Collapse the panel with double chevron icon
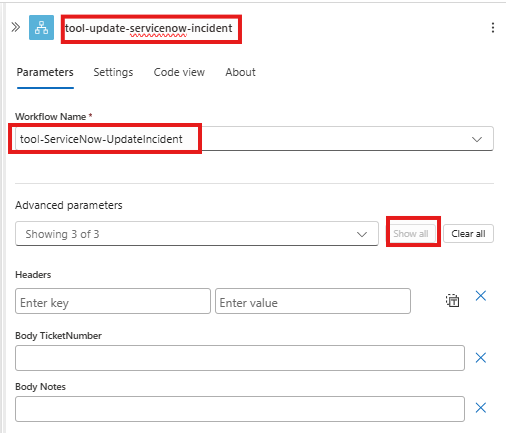 [x=15, y=27]
